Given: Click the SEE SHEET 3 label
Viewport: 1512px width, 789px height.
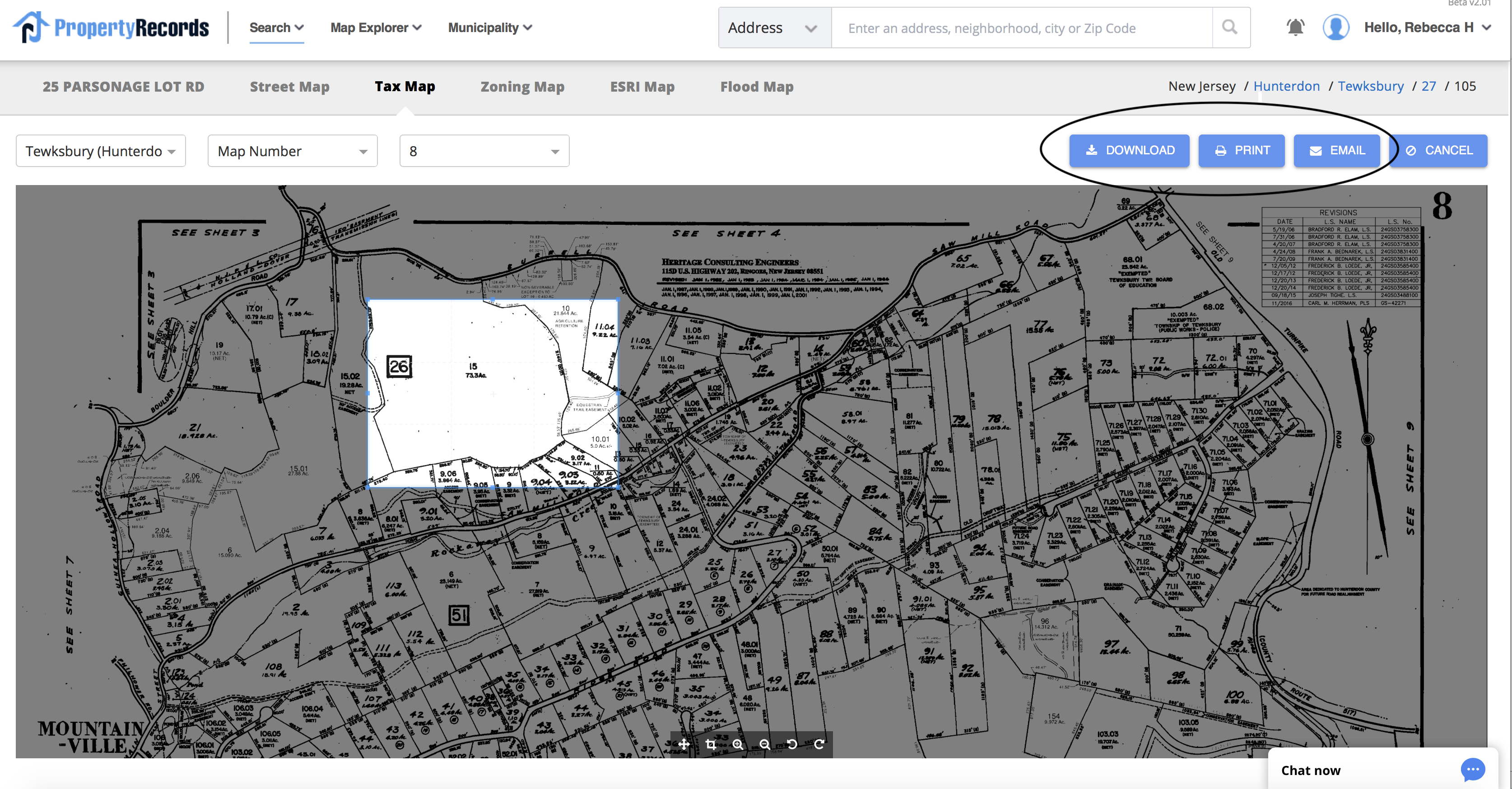Looking at the screenshot, I should (215, 232).
